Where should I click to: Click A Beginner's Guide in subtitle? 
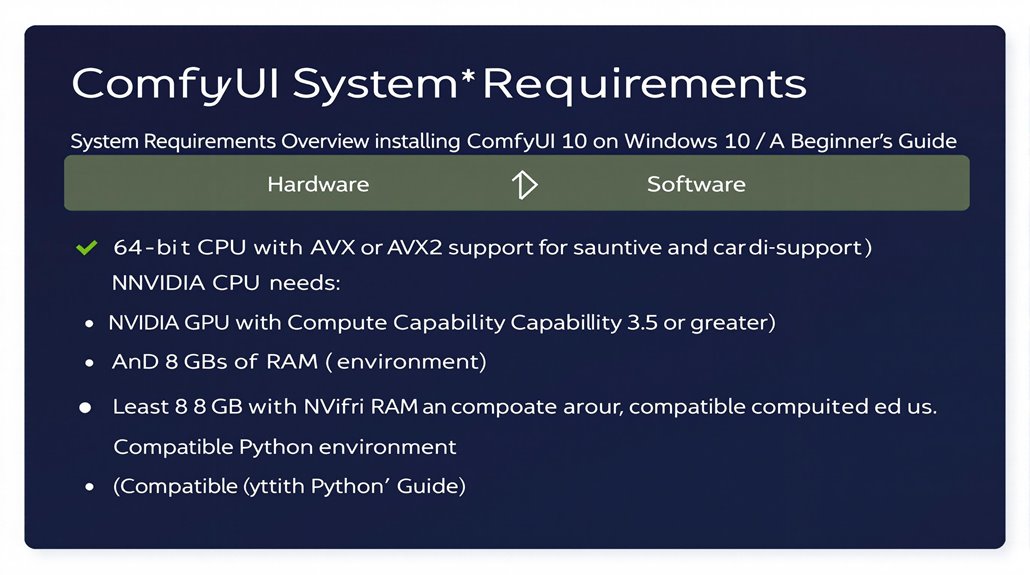862,141
